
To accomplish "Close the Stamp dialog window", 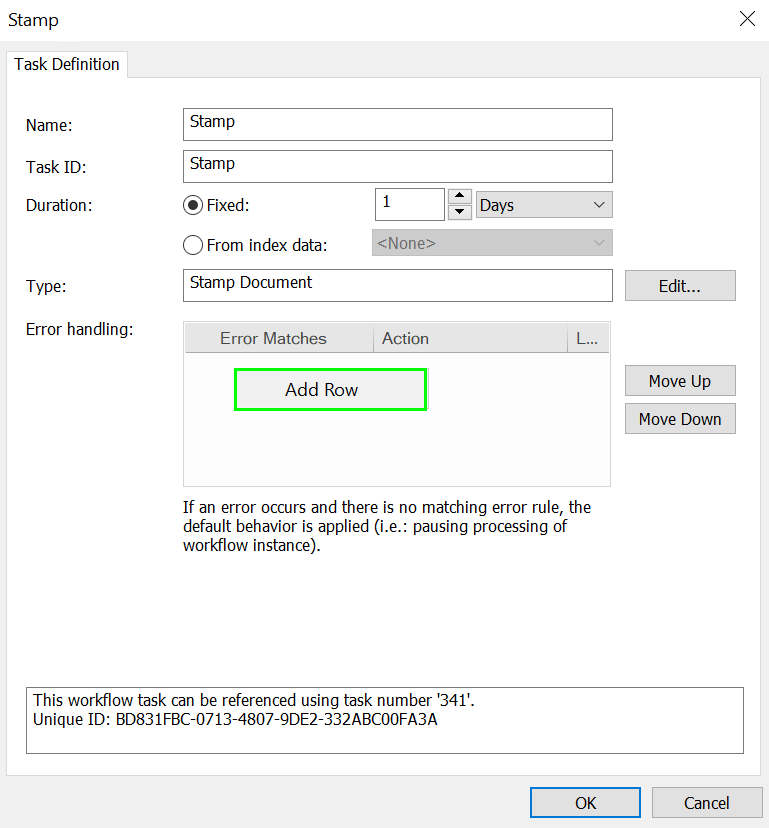I will click(747, 19).
